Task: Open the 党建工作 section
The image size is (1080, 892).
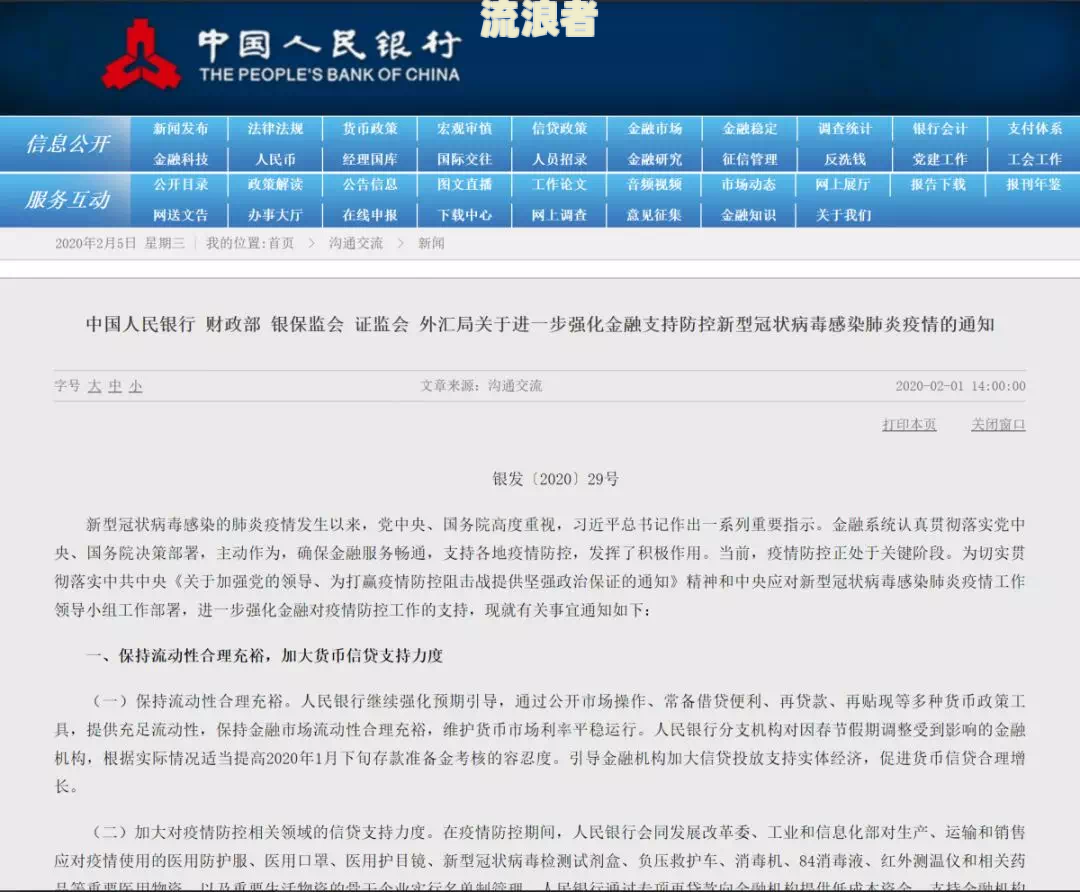Action: tap(940, 159)
